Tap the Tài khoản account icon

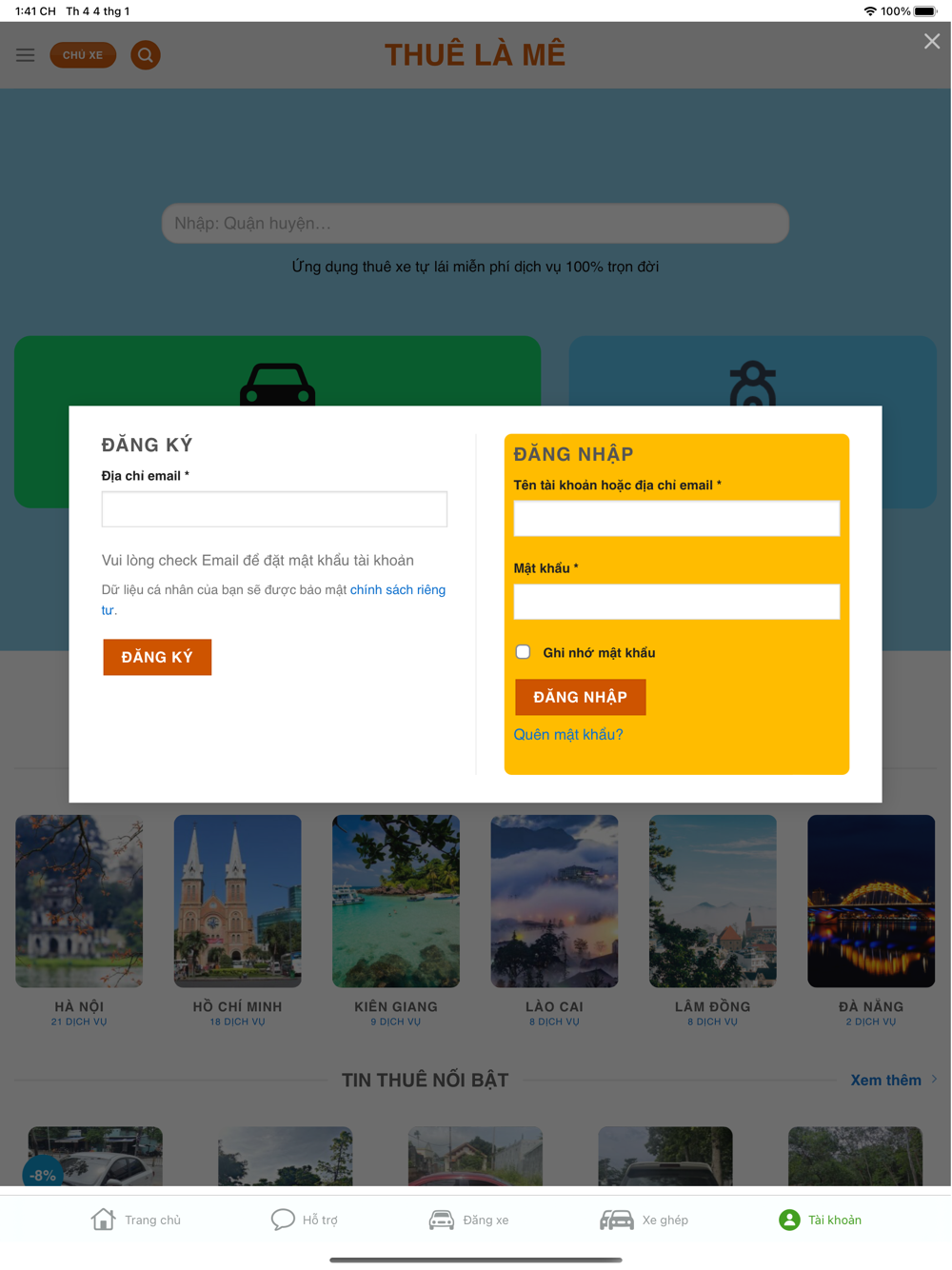coord(789,1220)
